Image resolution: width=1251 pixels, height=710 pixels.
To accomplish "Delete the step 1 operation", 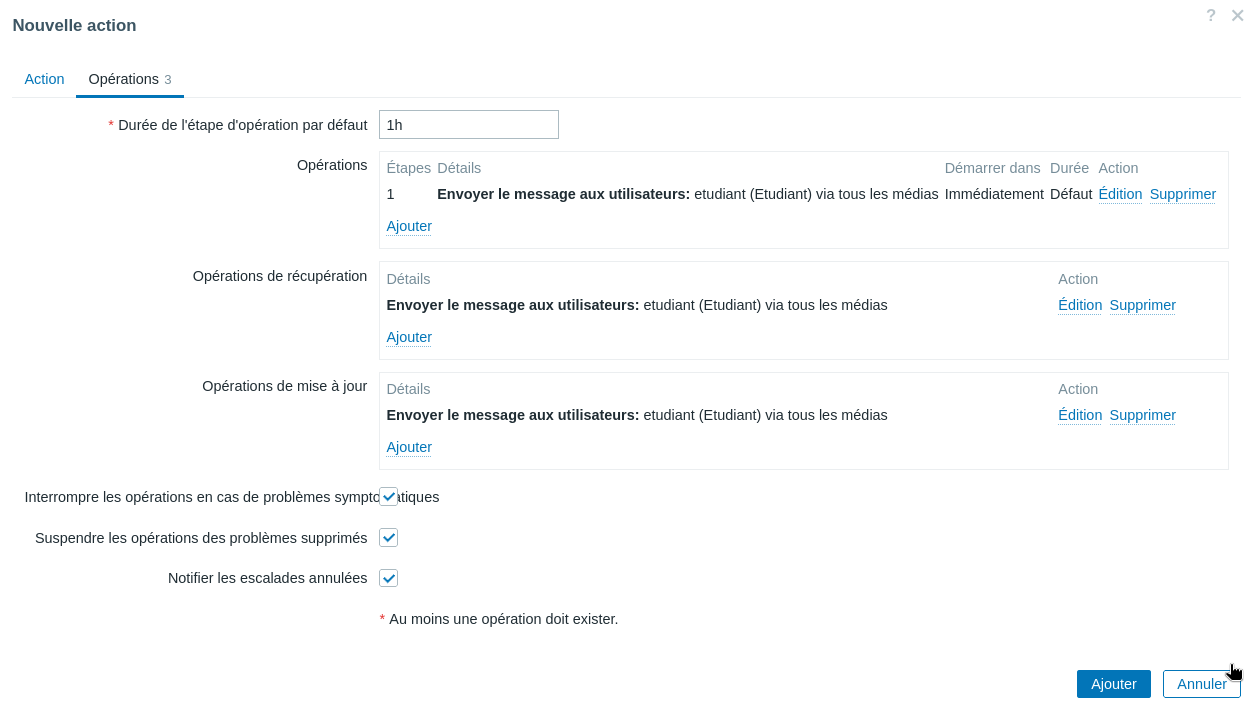I will coord(1182,194).
